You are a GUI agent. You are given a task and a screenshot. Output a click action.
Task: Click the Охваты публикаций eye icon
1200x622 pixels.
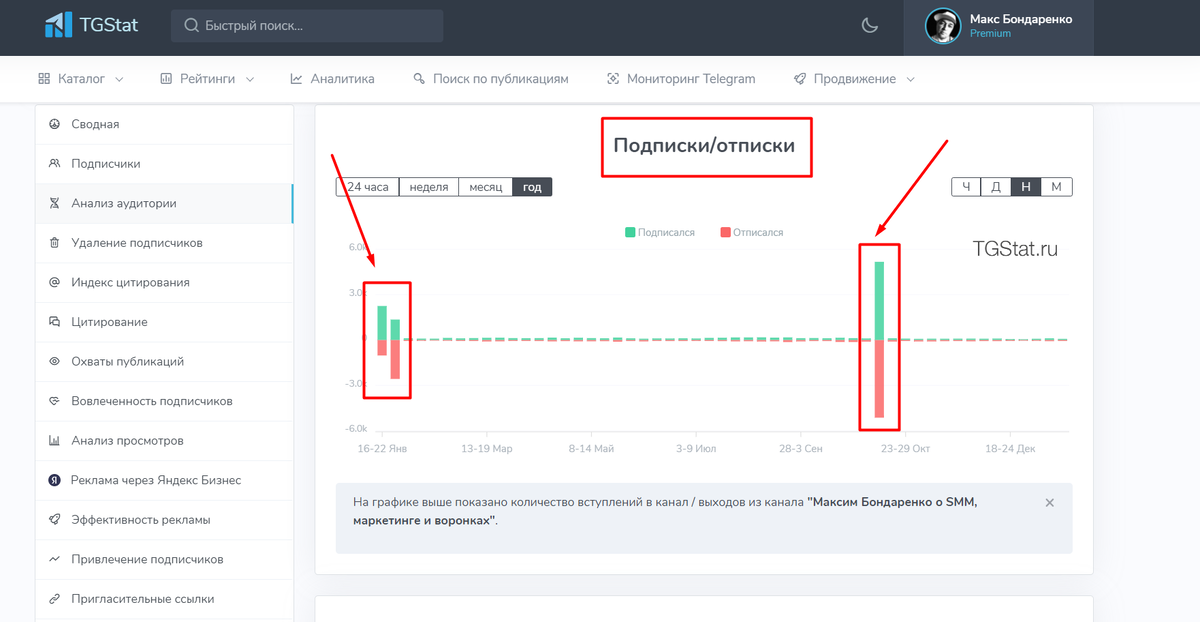[x=54, y=362]
